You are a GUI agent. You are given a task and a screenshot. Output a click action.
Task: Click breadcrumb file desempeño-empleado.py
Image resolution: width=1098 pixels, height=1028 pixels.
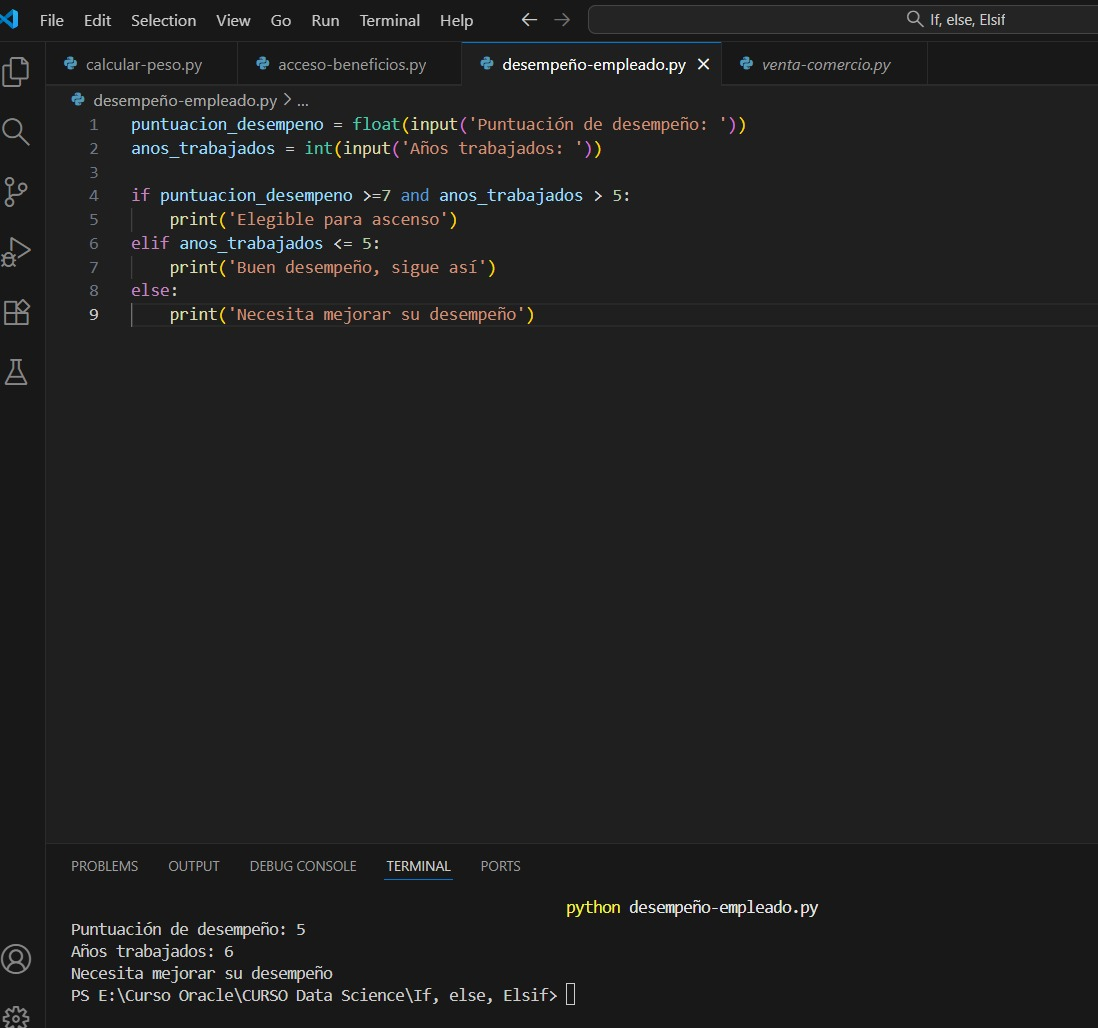pos(184,100)
